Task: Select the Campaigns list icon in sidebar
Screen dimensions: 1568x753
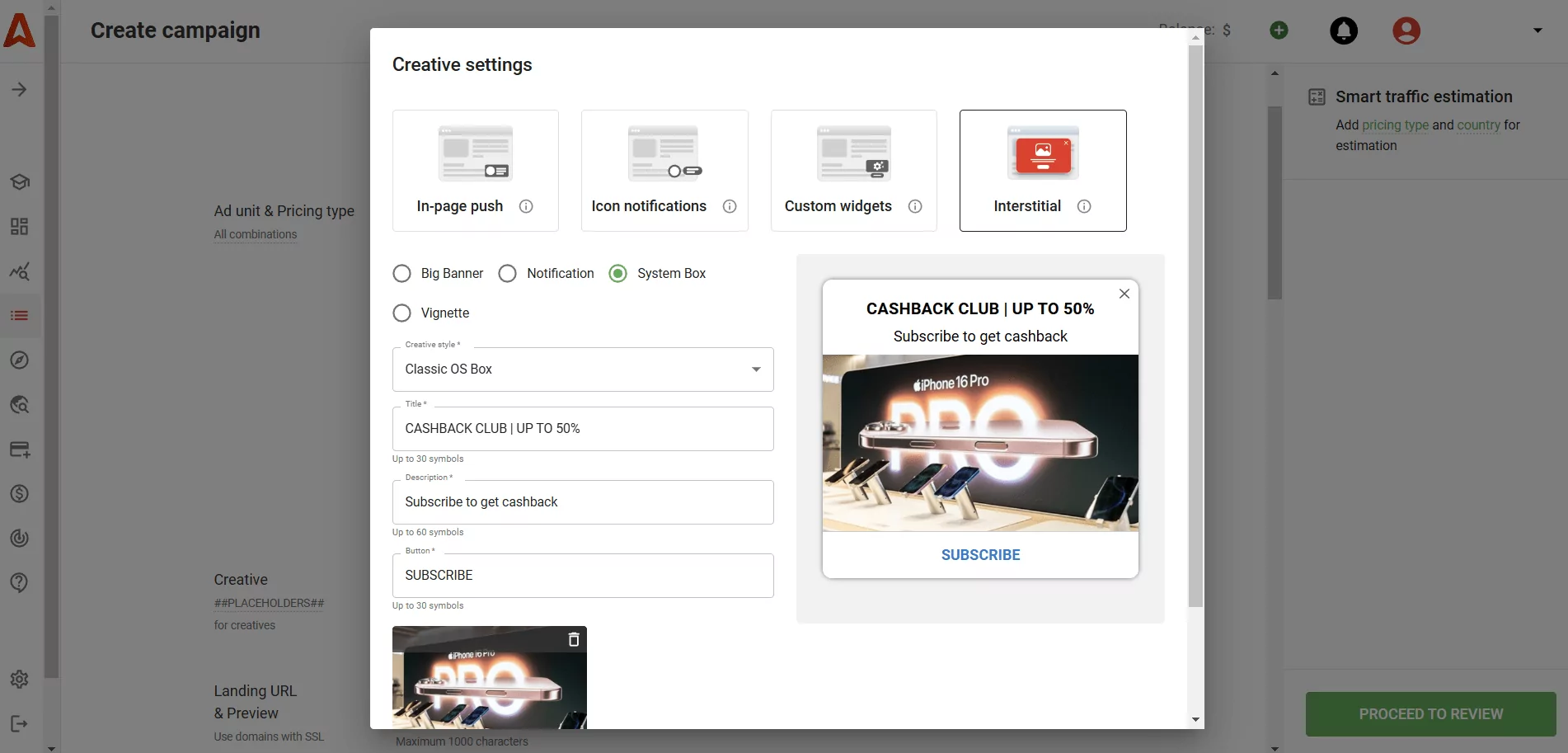Action: [x=19, y=315]
